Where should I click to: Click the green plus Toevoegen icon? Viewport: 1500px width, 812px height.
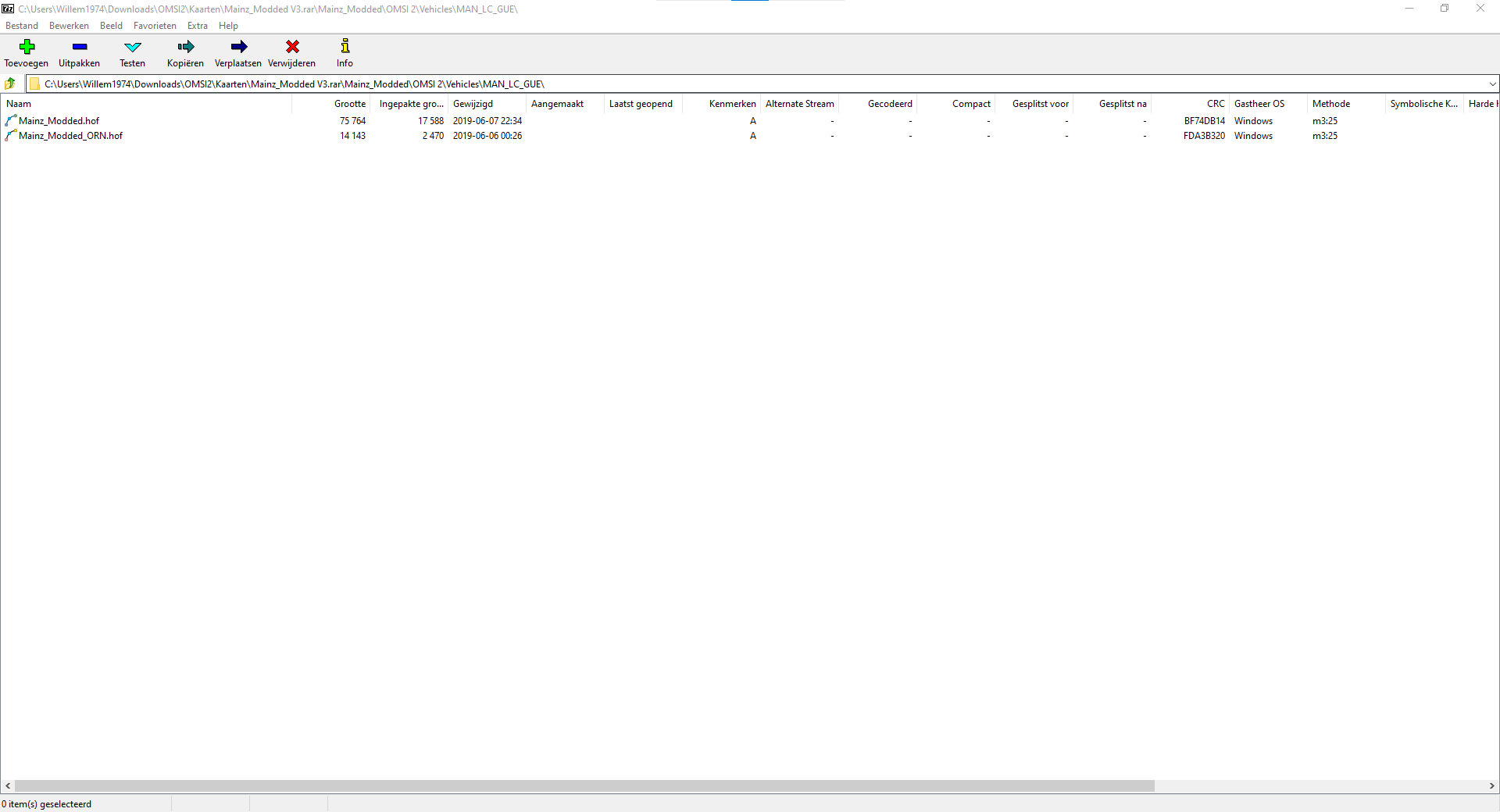point(27,48)
